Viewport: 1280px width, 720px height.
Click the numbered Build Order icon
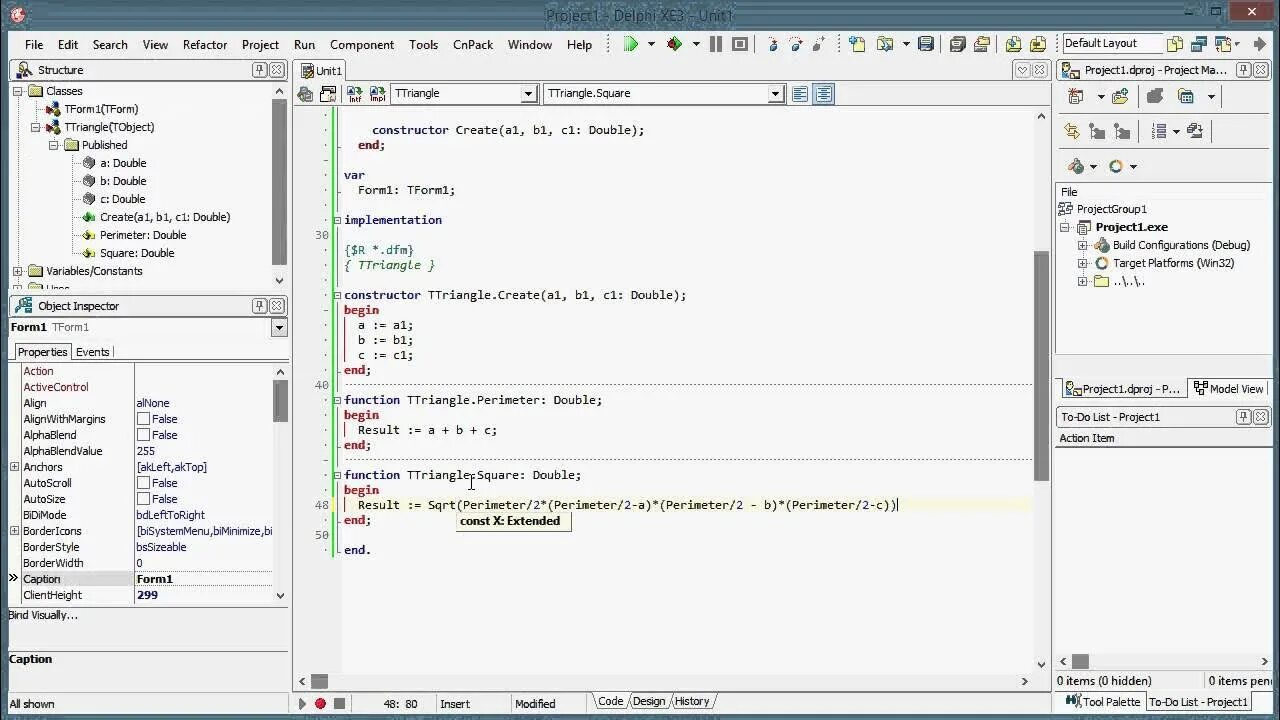pyautogui.click(x=1159, y=131)
